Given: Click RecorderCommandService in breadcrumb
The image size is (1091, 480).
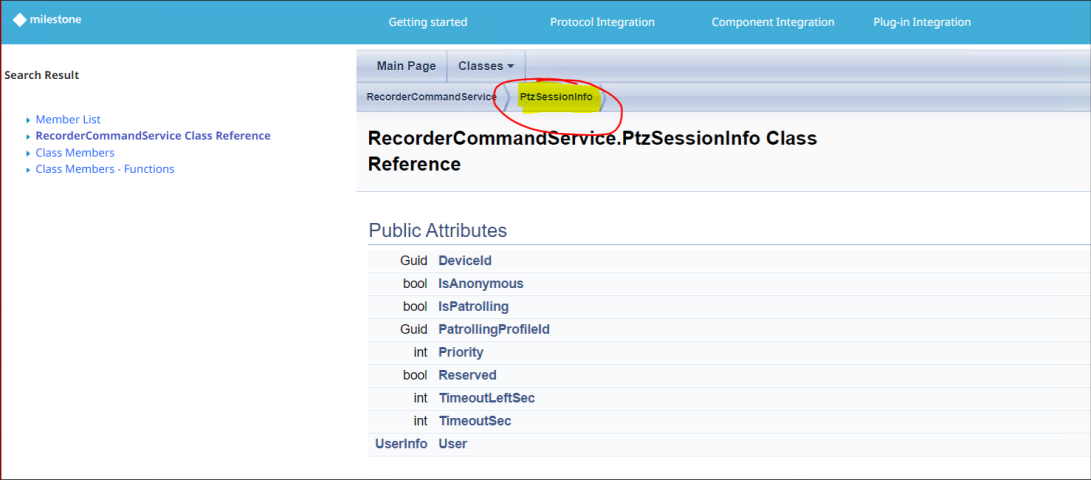Looking at the screenshot, I should point(431,97).
